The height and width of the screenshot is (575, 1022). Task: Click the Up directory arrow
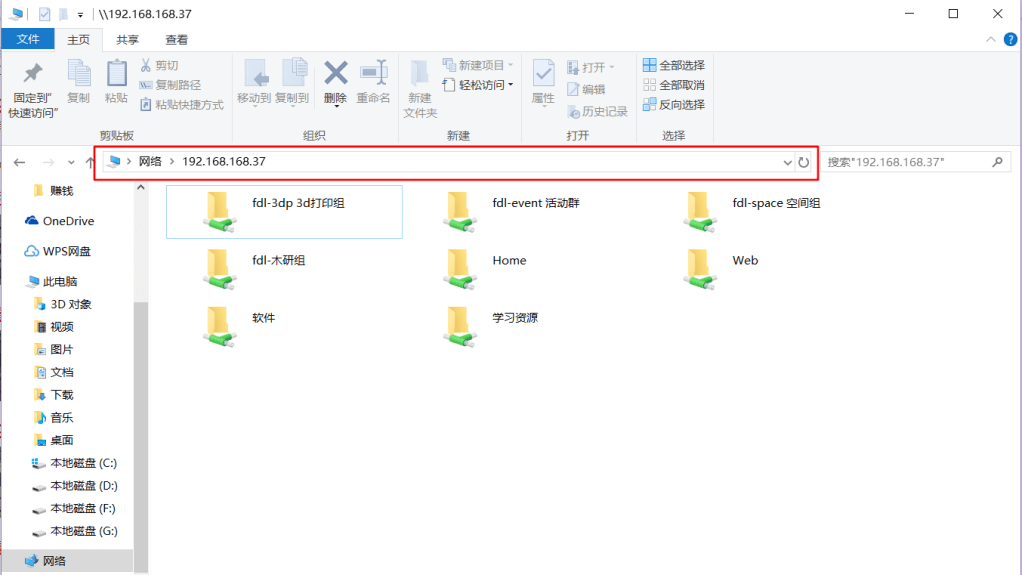(91, 162)
